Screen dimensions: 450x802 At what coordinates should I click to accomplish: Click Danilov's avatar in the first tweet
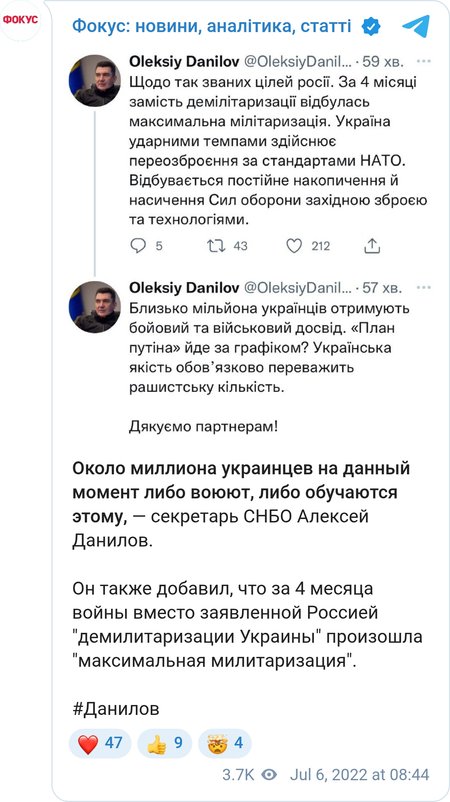[x=95, y=80]
